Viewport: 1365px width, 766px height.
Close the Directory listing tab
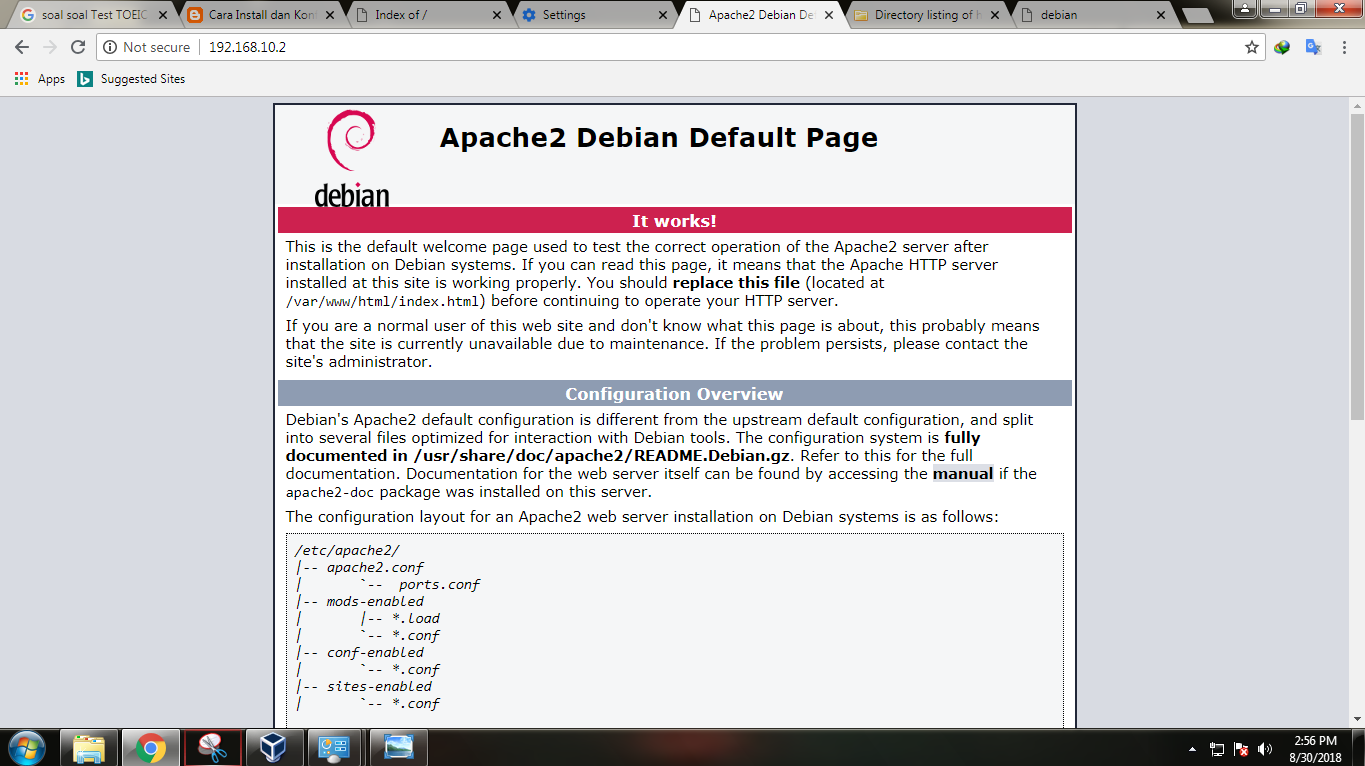[x=995, y=15]
